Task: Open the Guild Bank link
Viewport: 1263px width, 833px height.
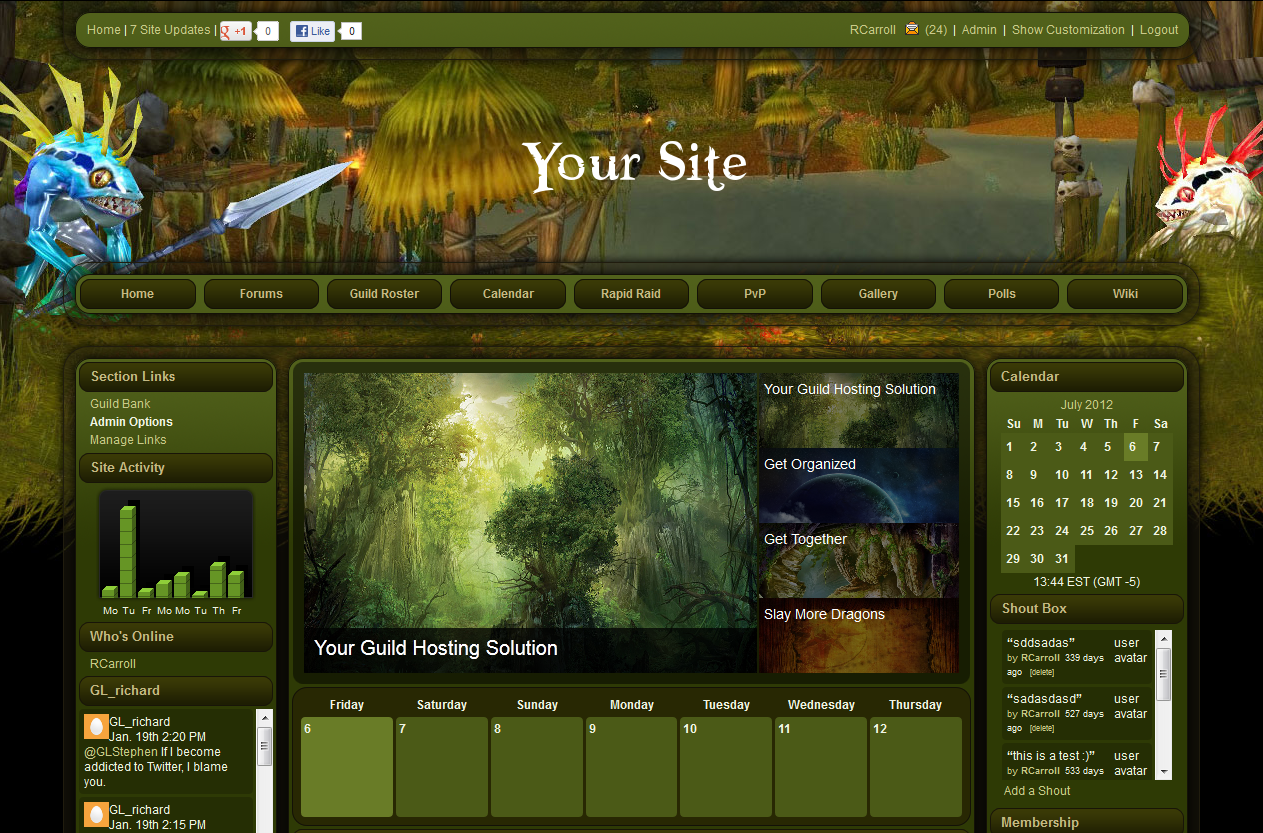Action: point(120,404)
